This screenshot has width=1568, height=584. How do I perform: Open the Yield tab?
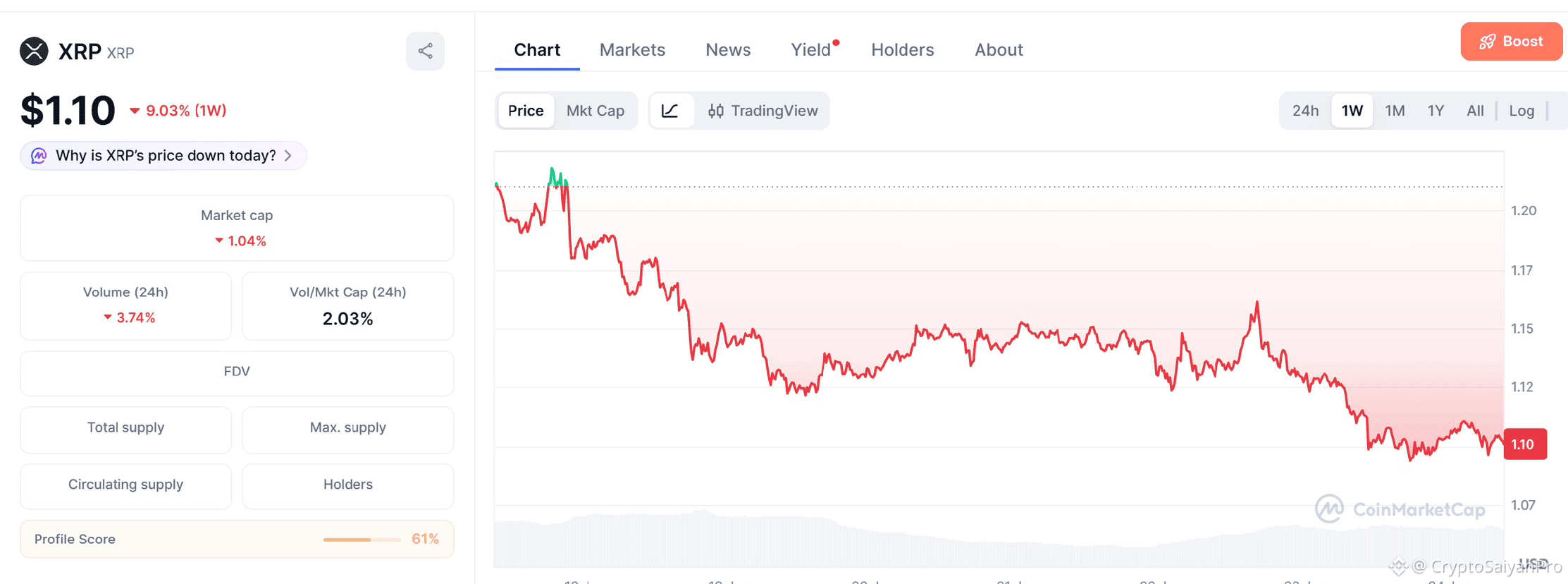click(812, 50)
